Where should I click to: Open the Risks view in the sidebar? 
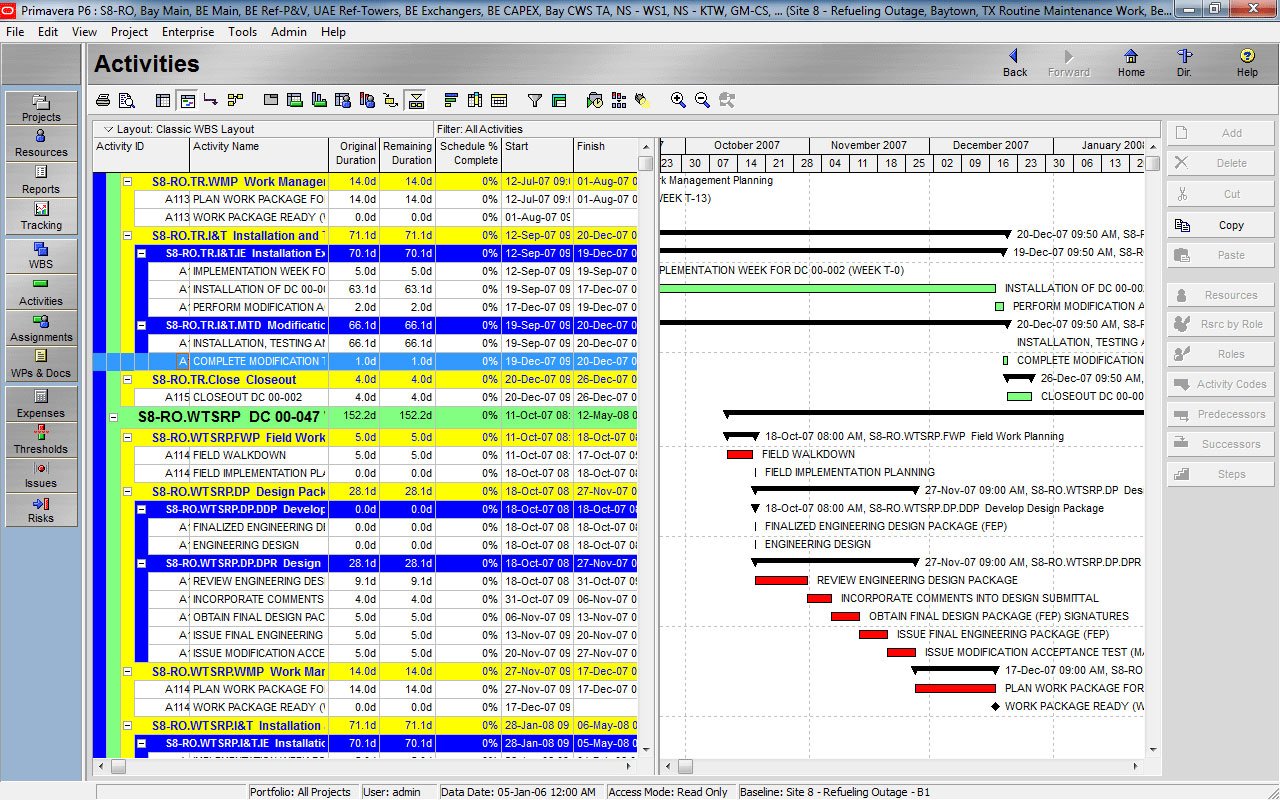41,510
